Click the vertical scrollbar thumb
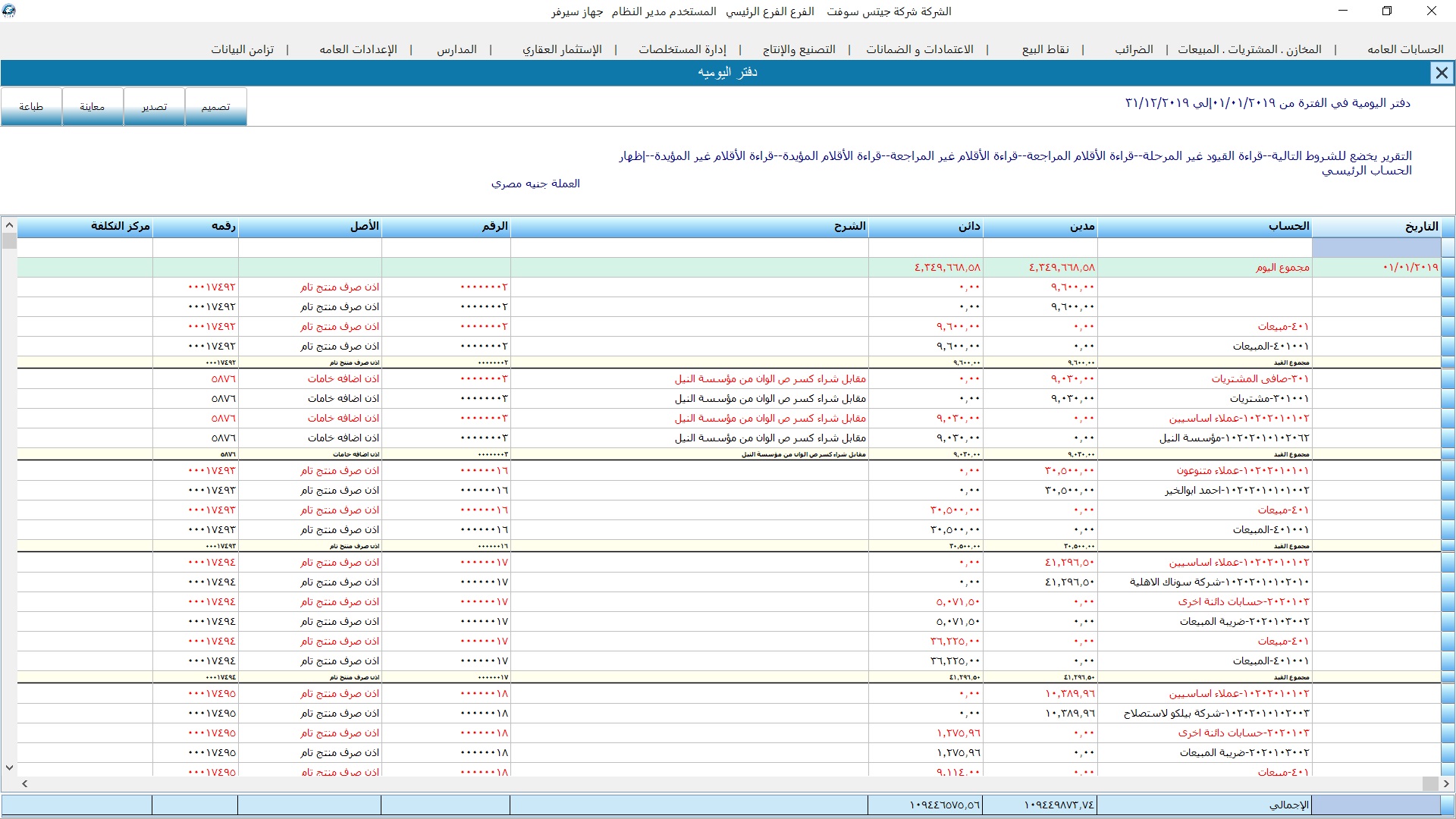1456x819 pixels. pos(9,241)
